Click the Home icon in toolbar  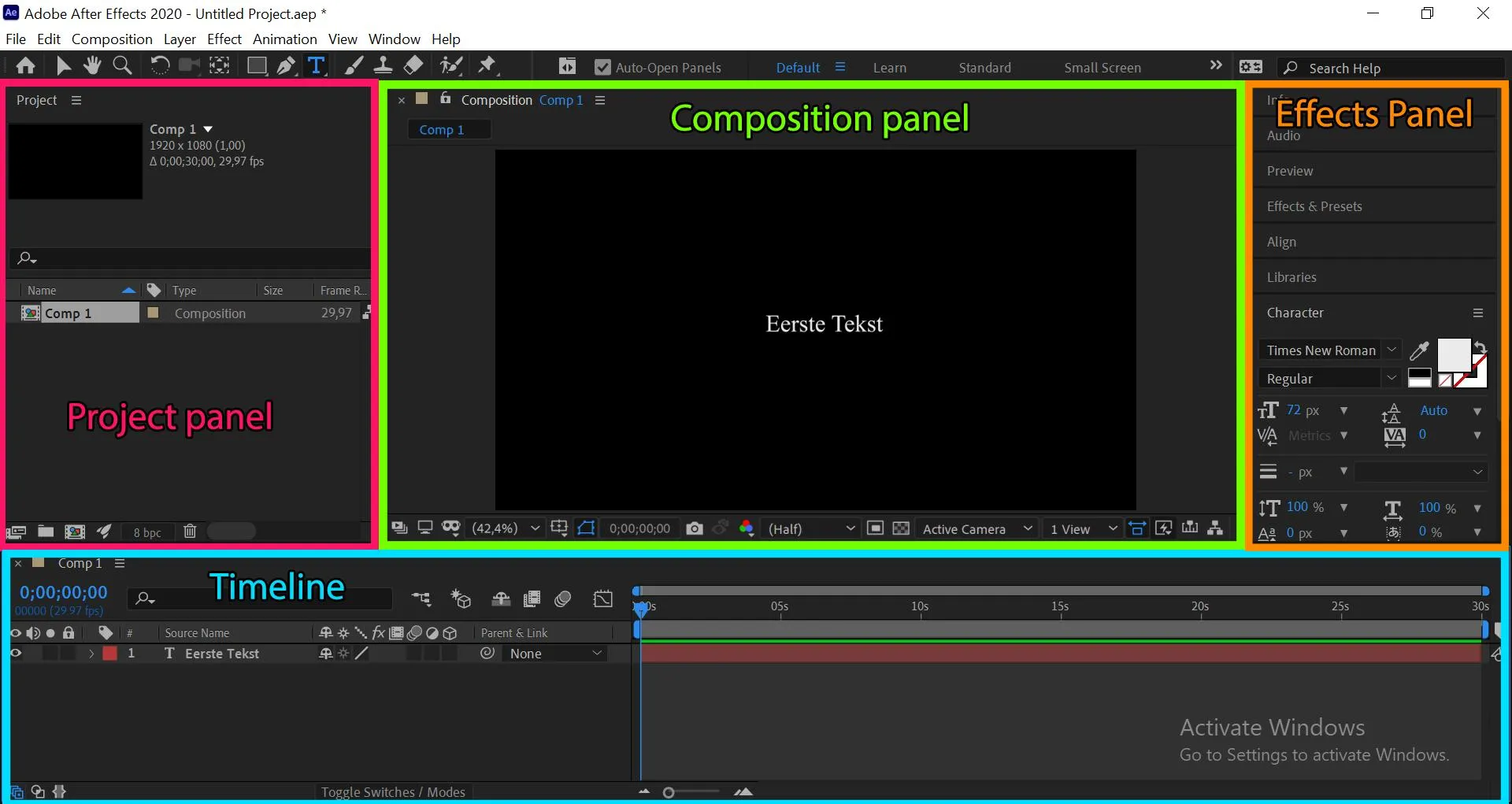point(25,66)
